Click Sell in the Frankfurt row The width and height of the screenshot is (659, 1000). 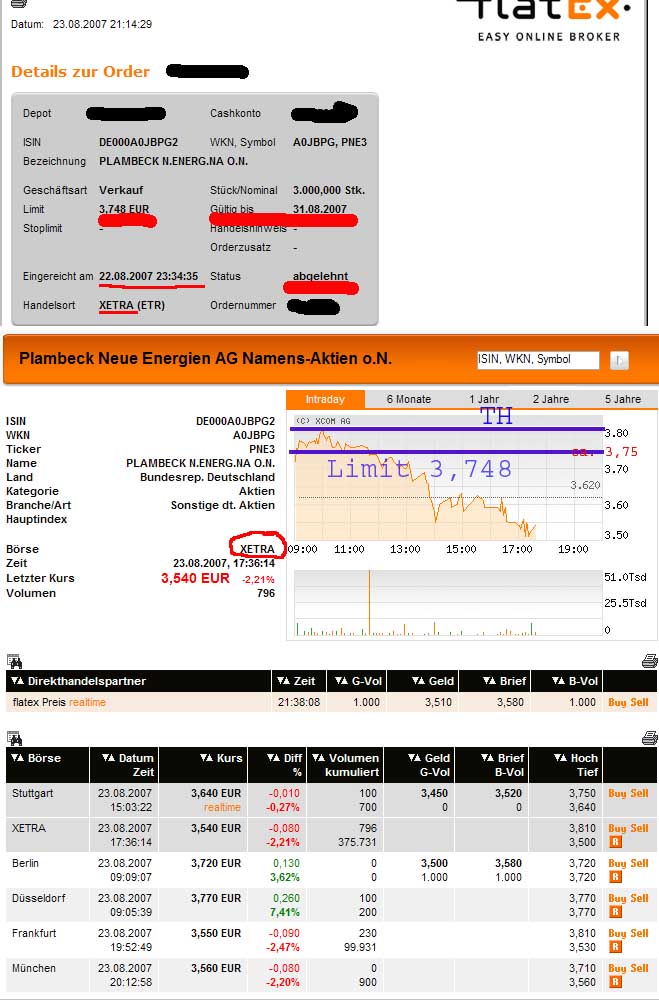pyautogui.click(x=639, y=934)
